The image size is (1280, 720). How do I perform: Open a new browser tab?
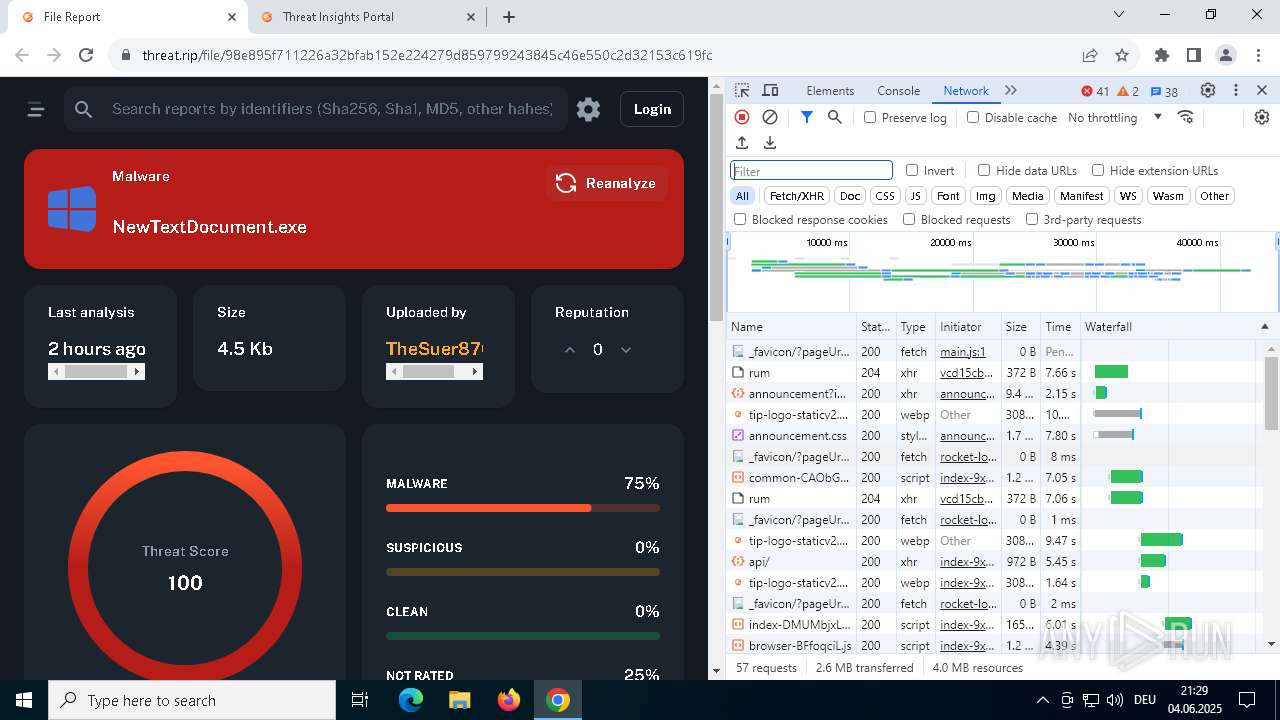point(509,17)
